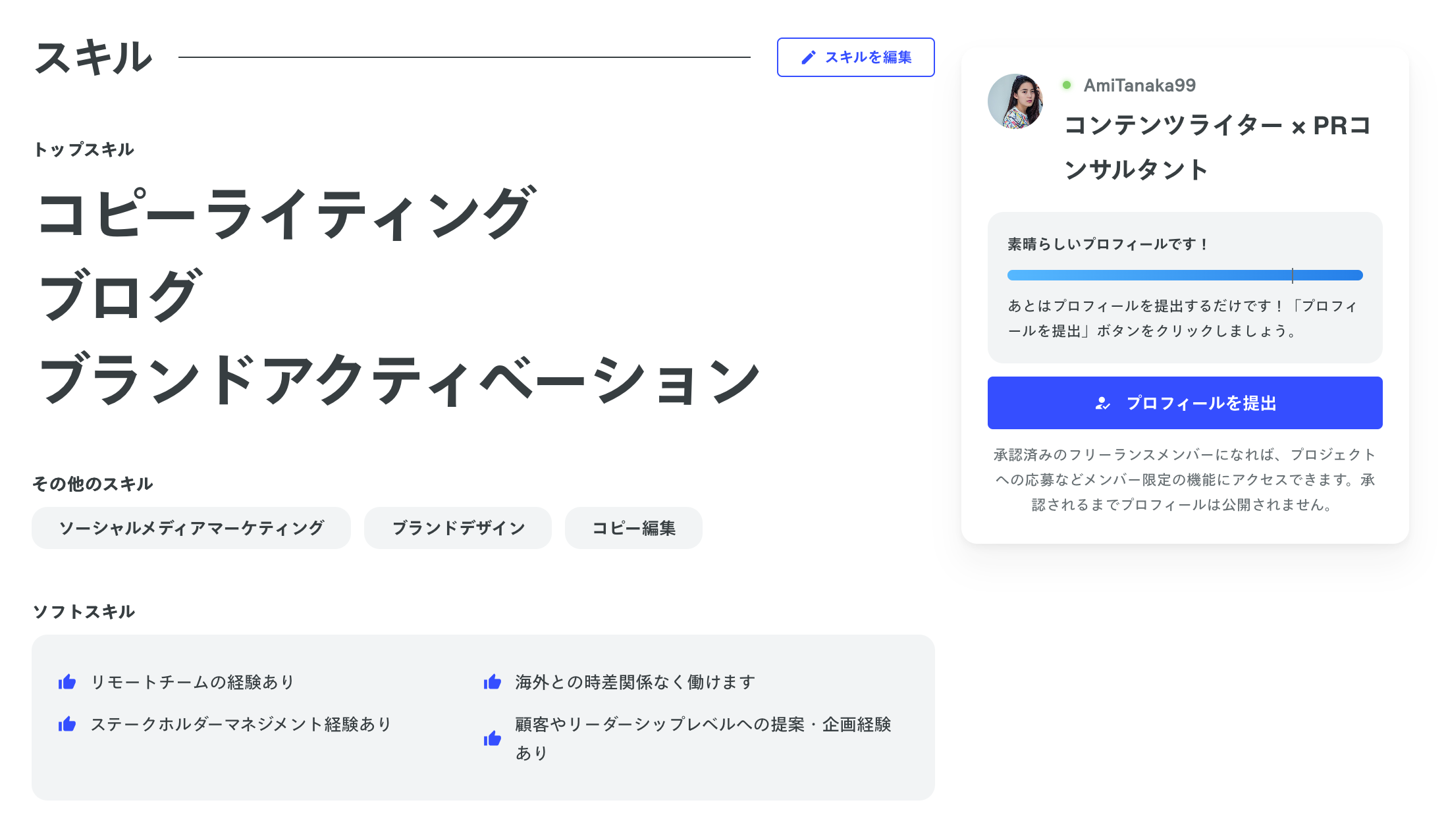1446x840 pixels.
Task: Click the コンテンツライター × PRコンサルタント title
Action: [1217, 147]
